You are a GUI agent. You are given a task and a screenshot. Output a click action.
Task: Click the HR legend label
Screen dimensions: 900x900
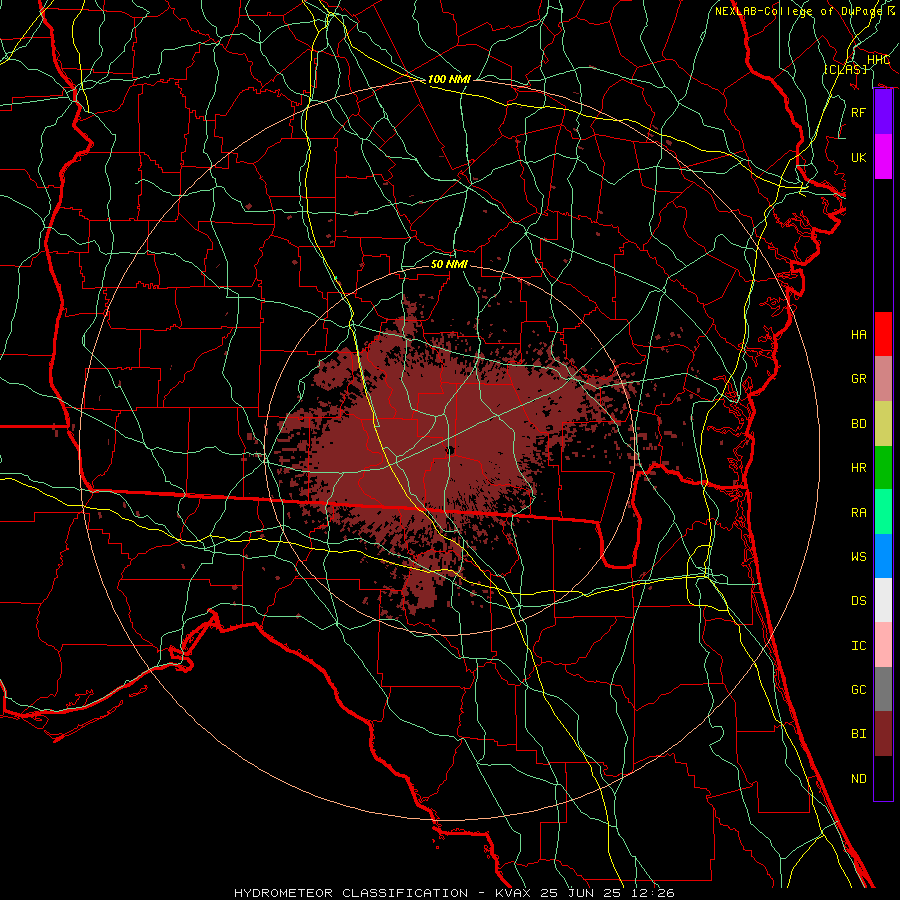click(x=859, y=468)
